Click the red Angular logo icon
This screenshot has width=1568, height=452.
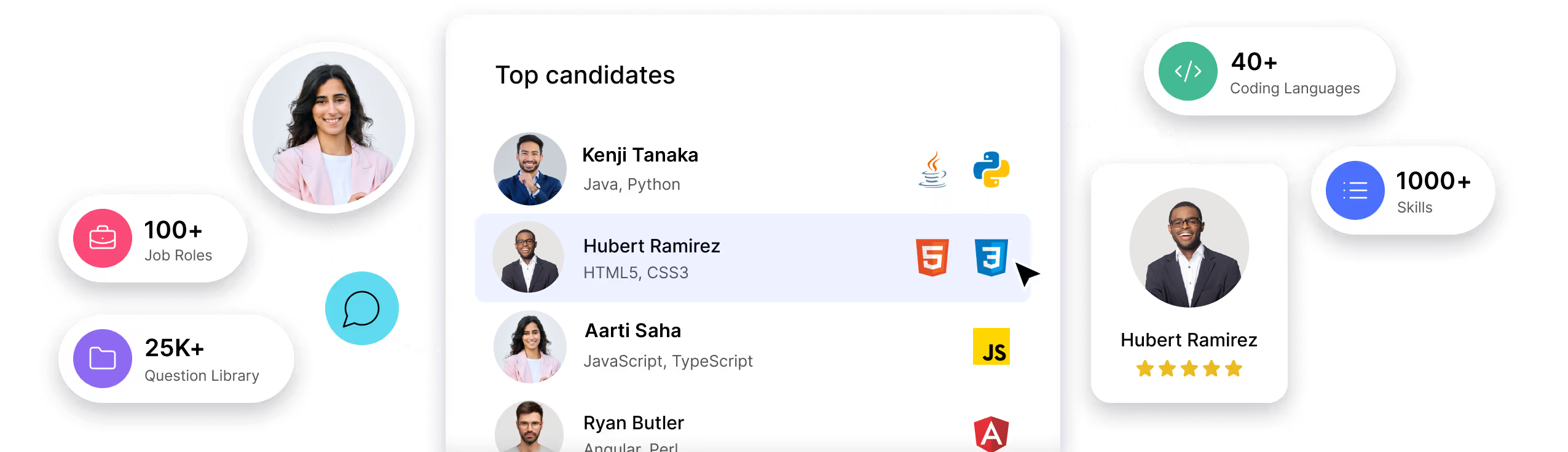[x=991, y=434]
